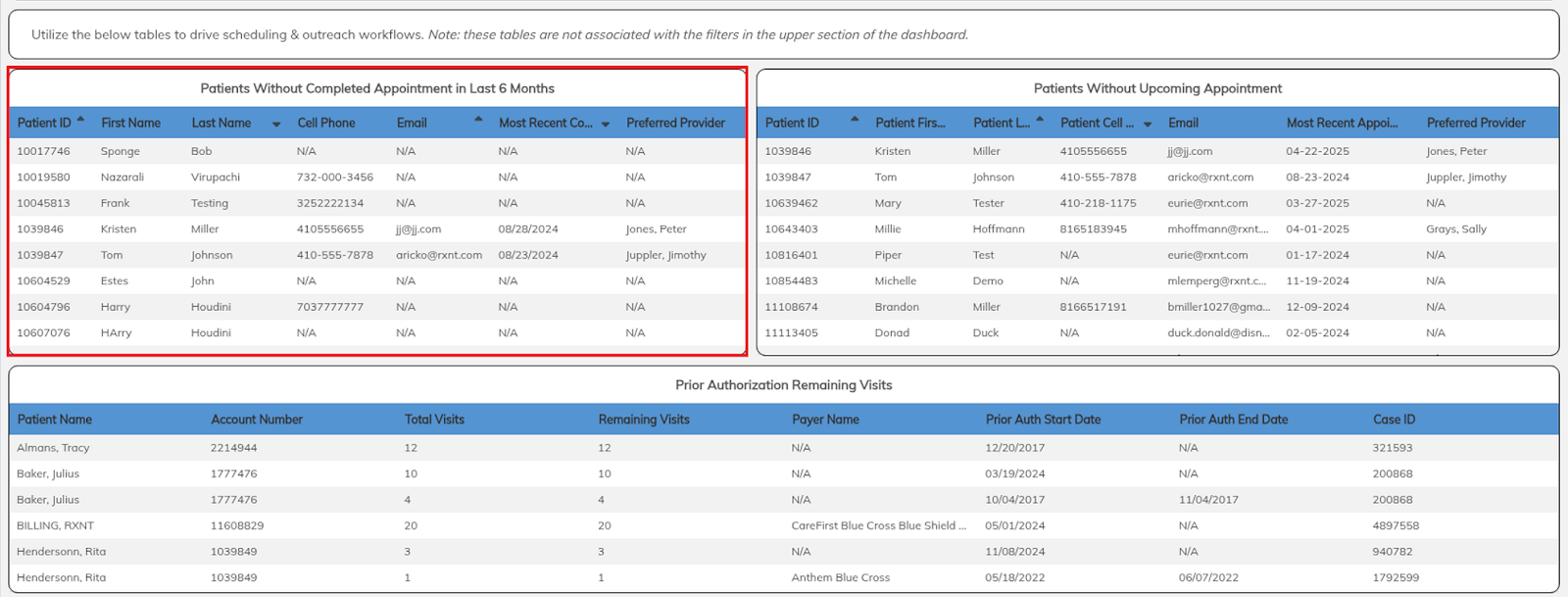
Task: Click appointment date 03-27-2025
Action: tap(1317, 203)
